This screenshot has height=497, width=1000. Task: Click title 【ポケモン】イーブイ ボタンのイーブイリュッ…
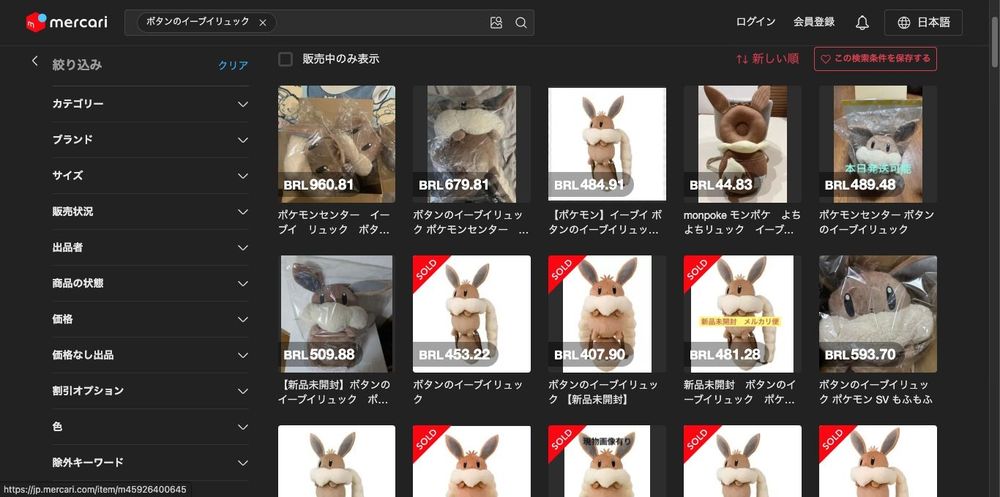(607, 222)
